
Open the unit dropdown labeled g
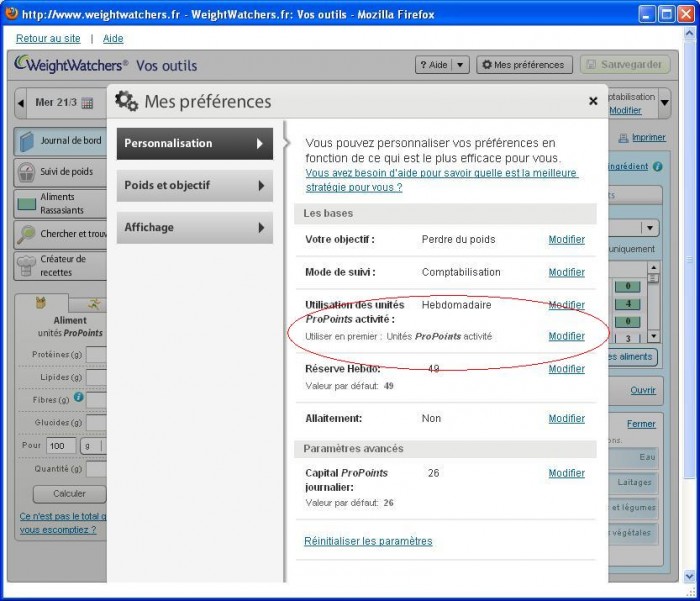pyautogui.click(x=93, y=446)
